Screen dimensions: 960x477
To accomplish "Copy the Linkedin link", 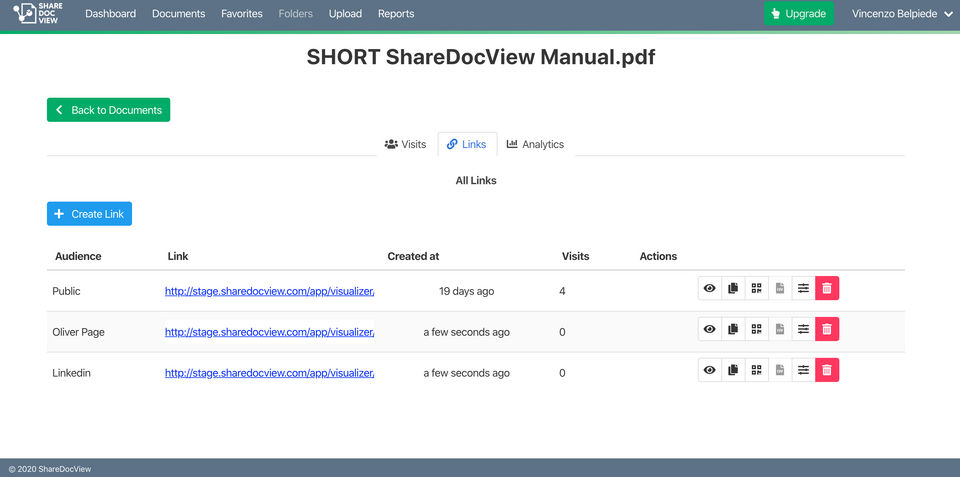I will (x=733, y=371).
